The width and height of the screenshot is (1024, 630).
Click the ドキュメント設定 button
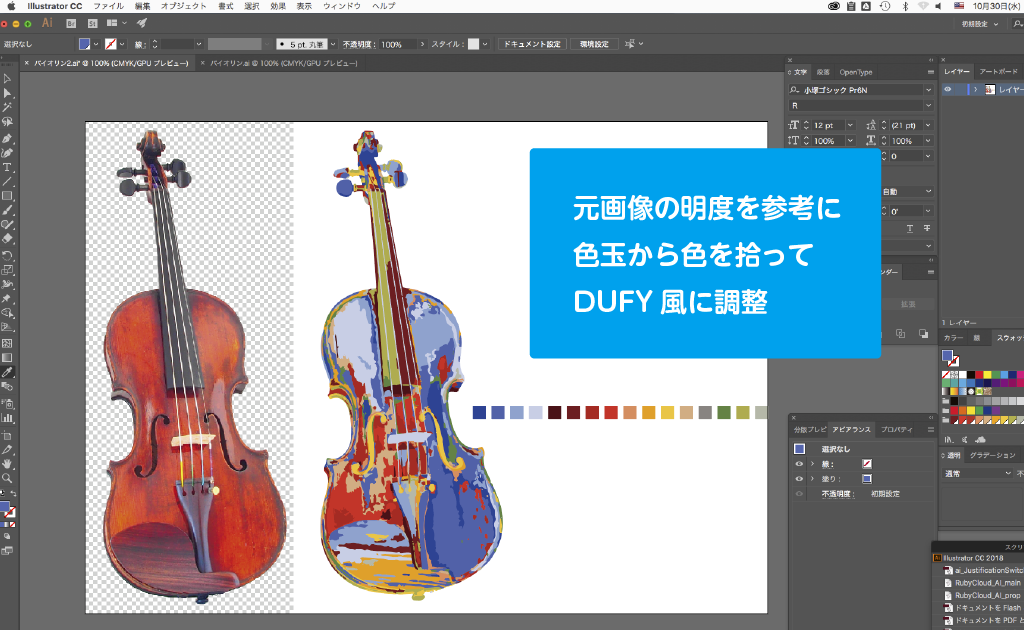coord(532,44)
